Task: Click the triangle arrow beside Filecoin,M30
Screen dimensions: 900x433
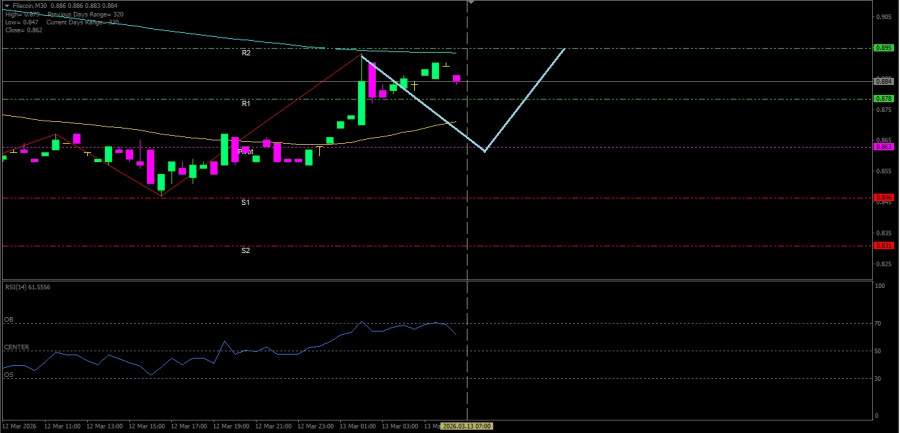Action: [6, 5]
